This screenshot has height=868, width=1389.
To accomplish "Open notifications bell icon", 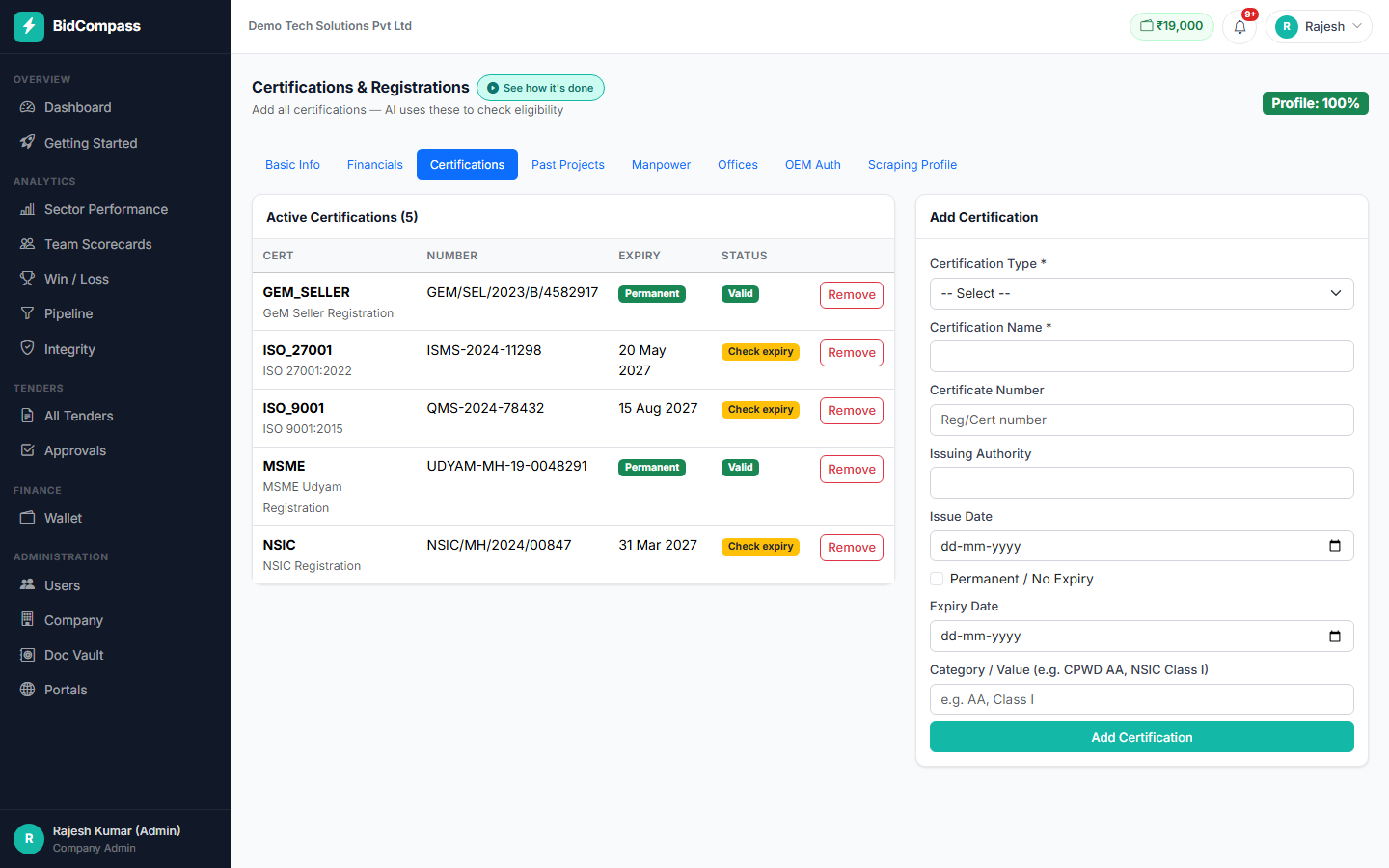I will coord(1239,26).
